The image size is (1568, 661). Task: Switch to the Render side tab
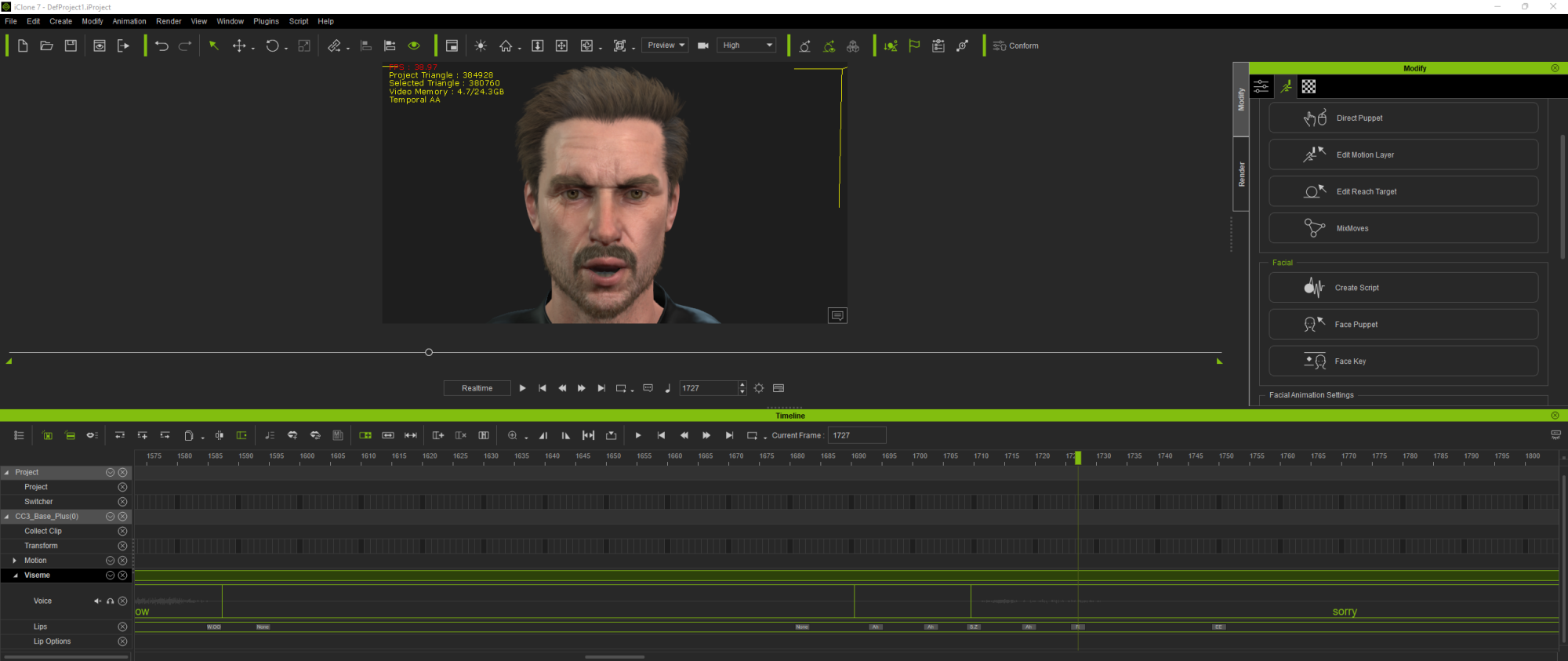(1241, 174)
